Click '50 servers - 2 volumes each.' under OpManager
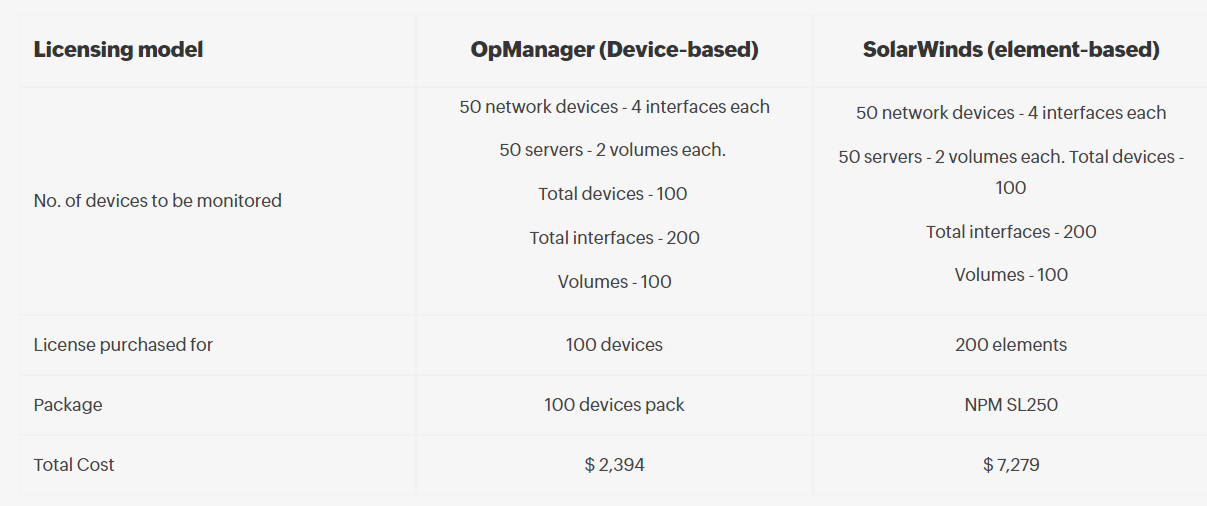The image size is (1207, 506). click(x=613, y=150)
